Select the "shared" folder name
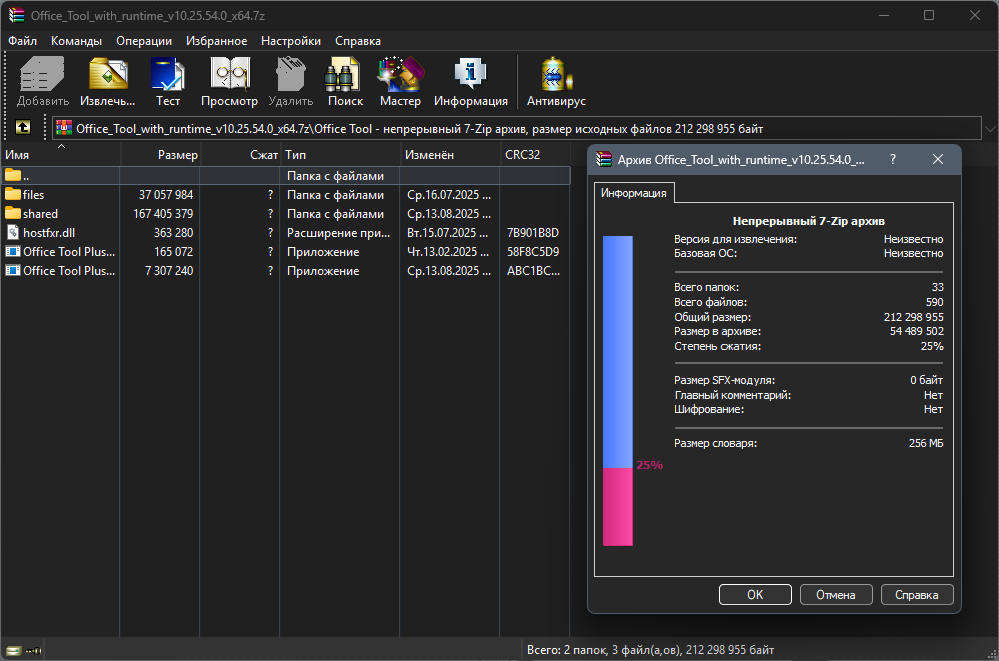 pos(40,214)
